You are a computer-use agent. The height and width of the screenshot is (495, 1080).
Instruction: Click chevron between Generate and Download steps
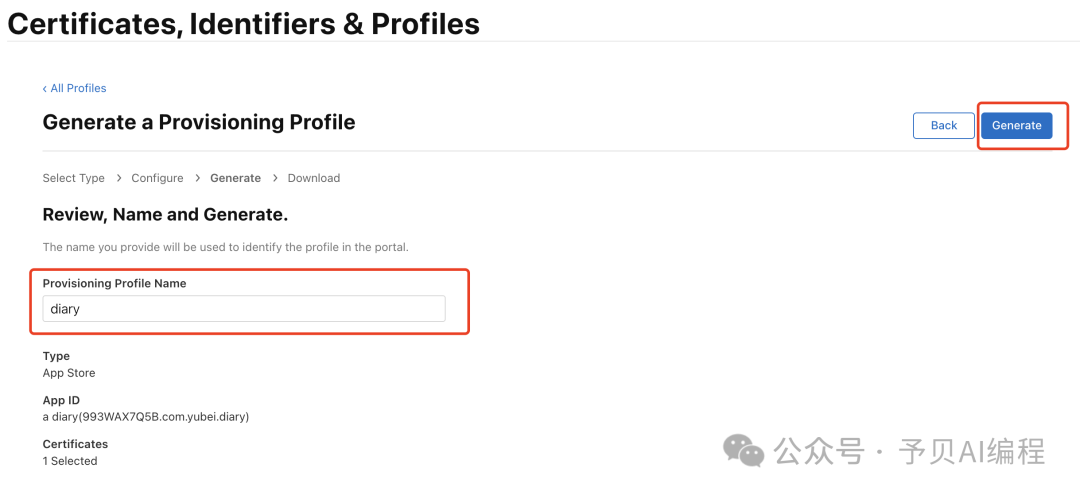[275, 178]
